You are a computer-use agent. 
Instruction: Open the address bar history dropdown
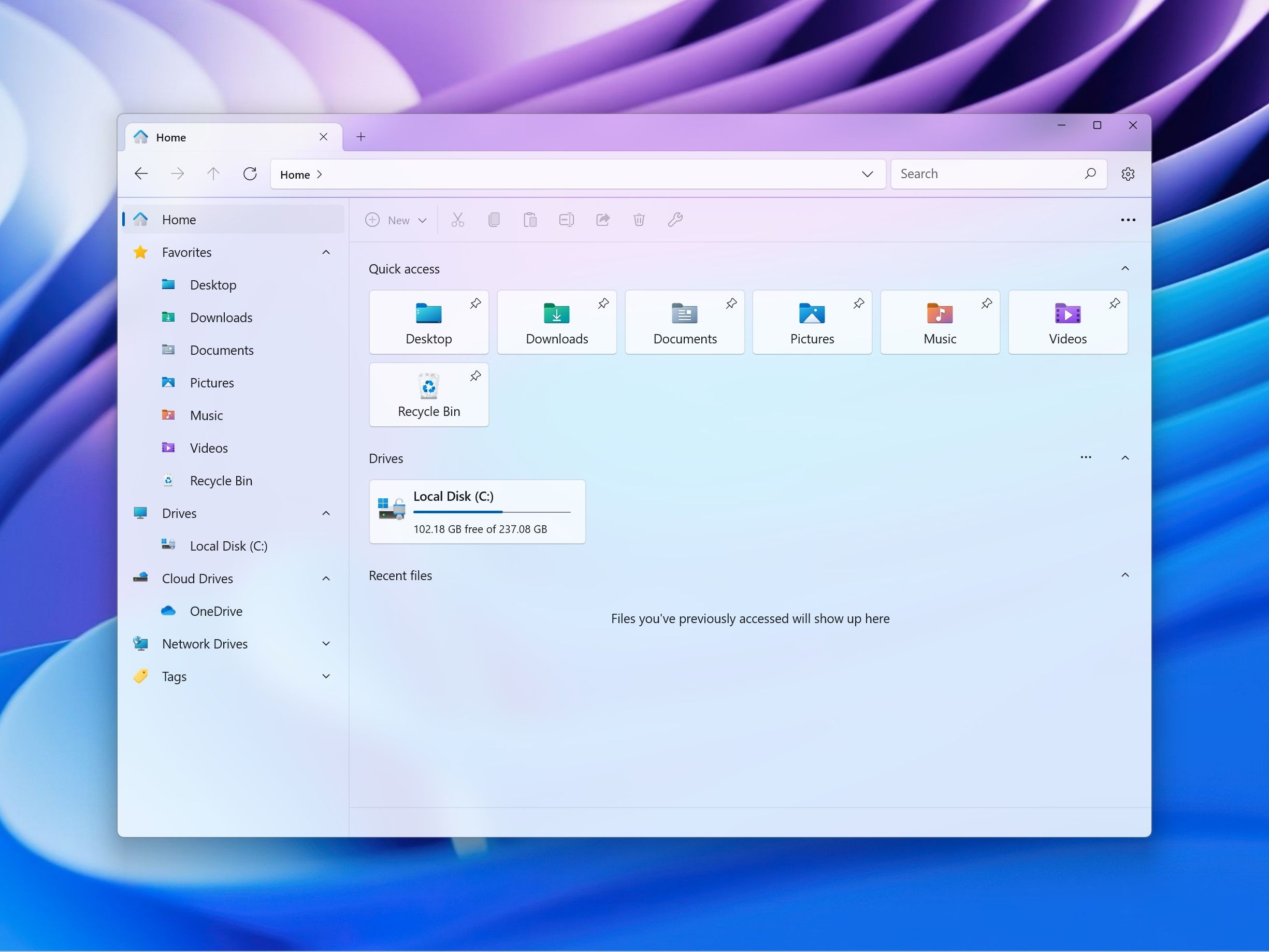coord(867,175)
